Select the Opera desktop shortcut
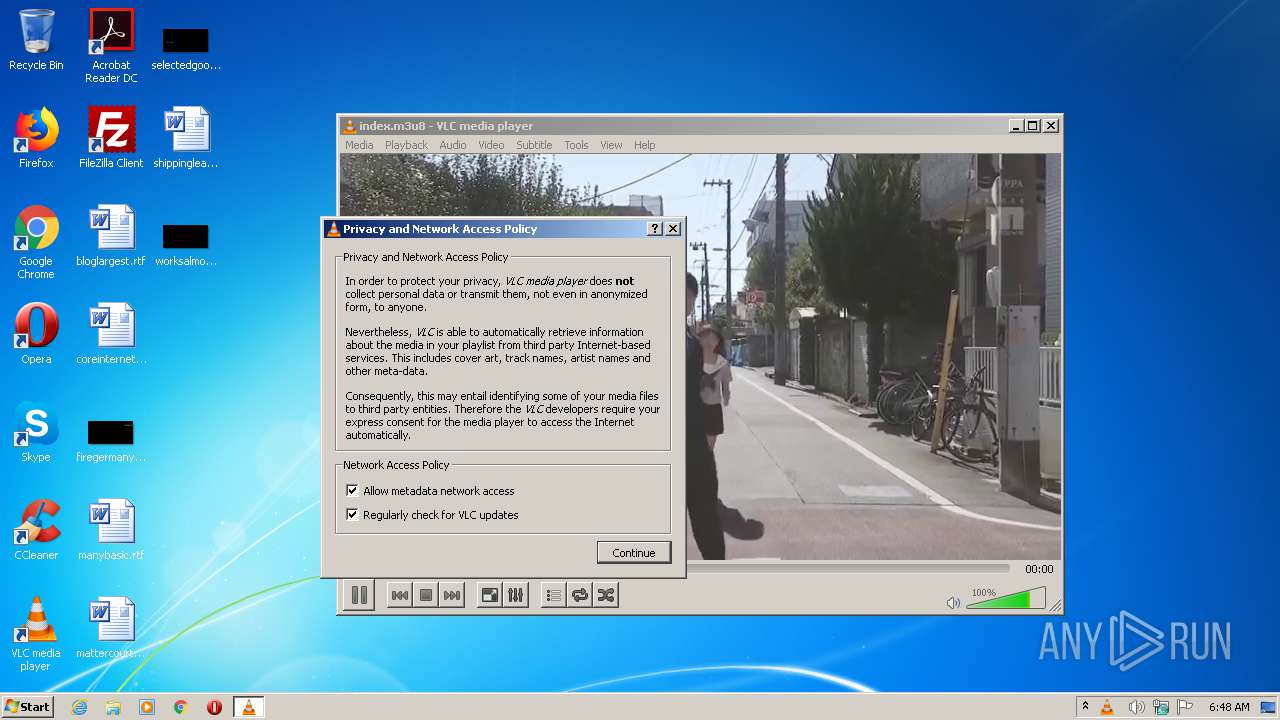The width and height of the screenshot is (1280, 720). [x=36, y=334]
